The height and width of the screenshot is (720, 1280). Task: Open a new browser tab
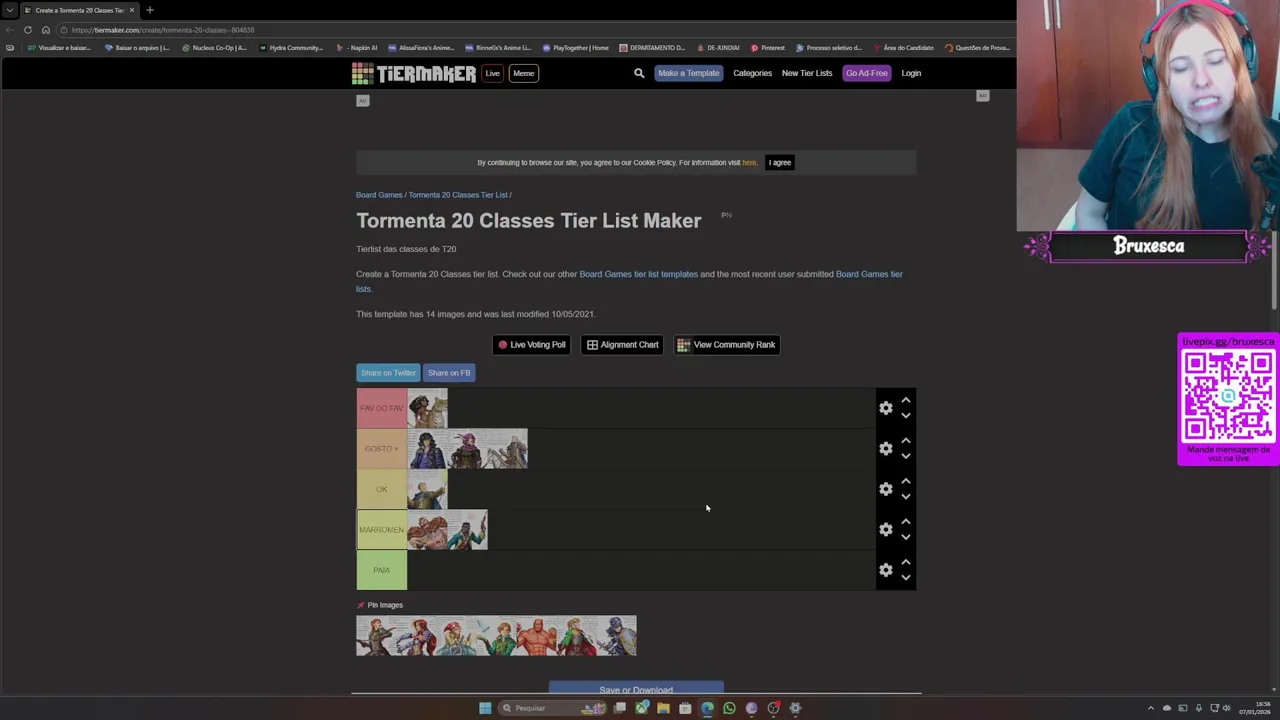coord(150,10)
